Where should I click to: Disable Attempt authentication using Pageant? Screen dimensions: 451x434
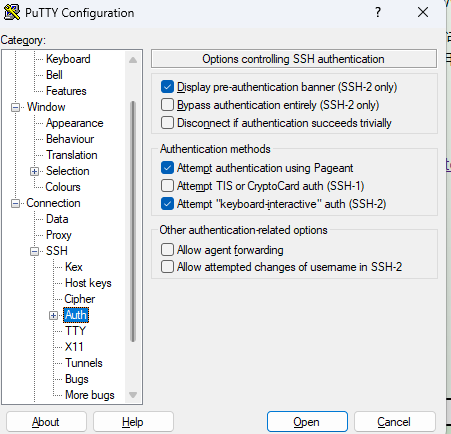(167, 168)
